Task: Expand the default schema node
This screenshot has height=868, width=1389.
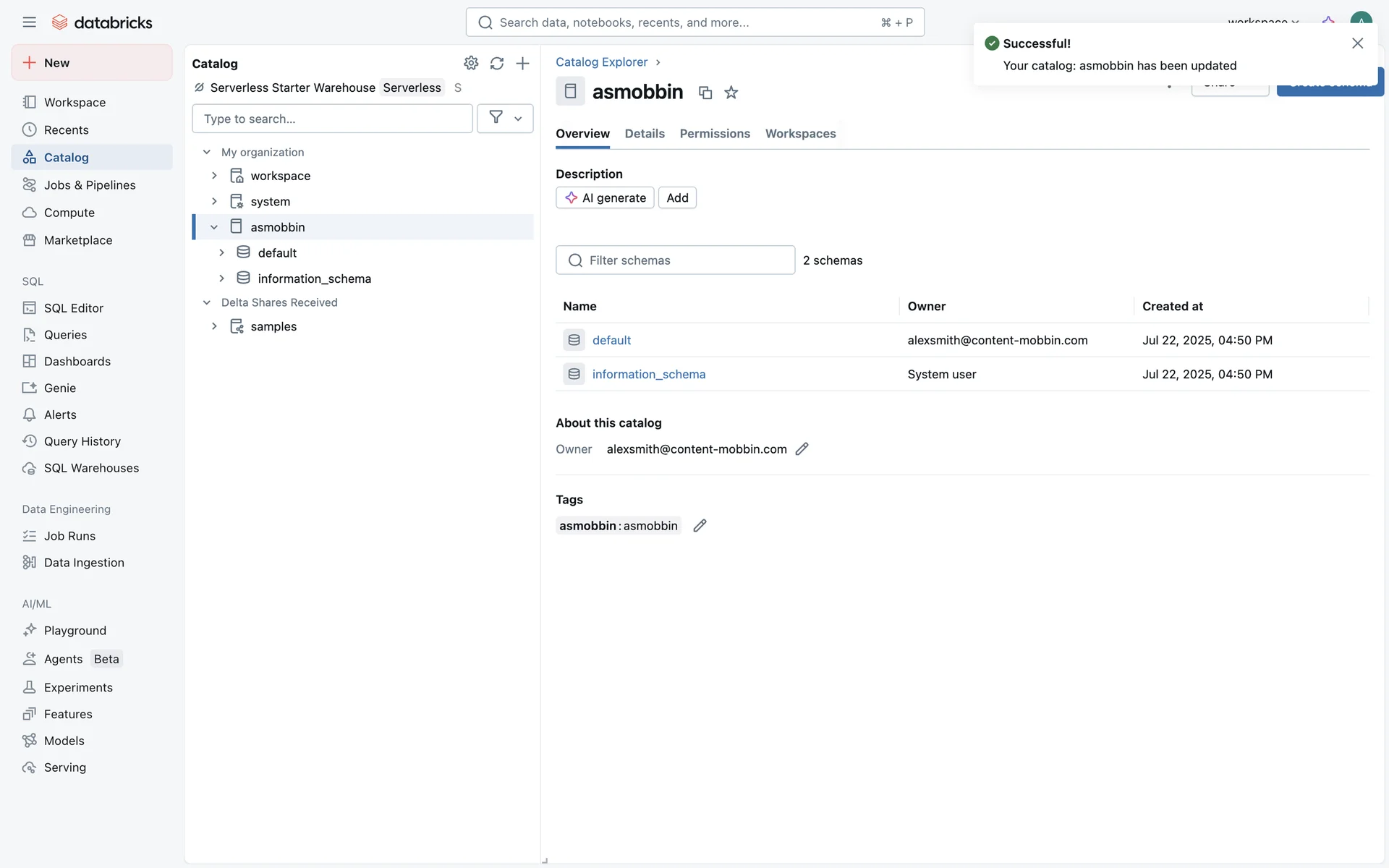Action: pyautogui.click(x=222, y=253)
